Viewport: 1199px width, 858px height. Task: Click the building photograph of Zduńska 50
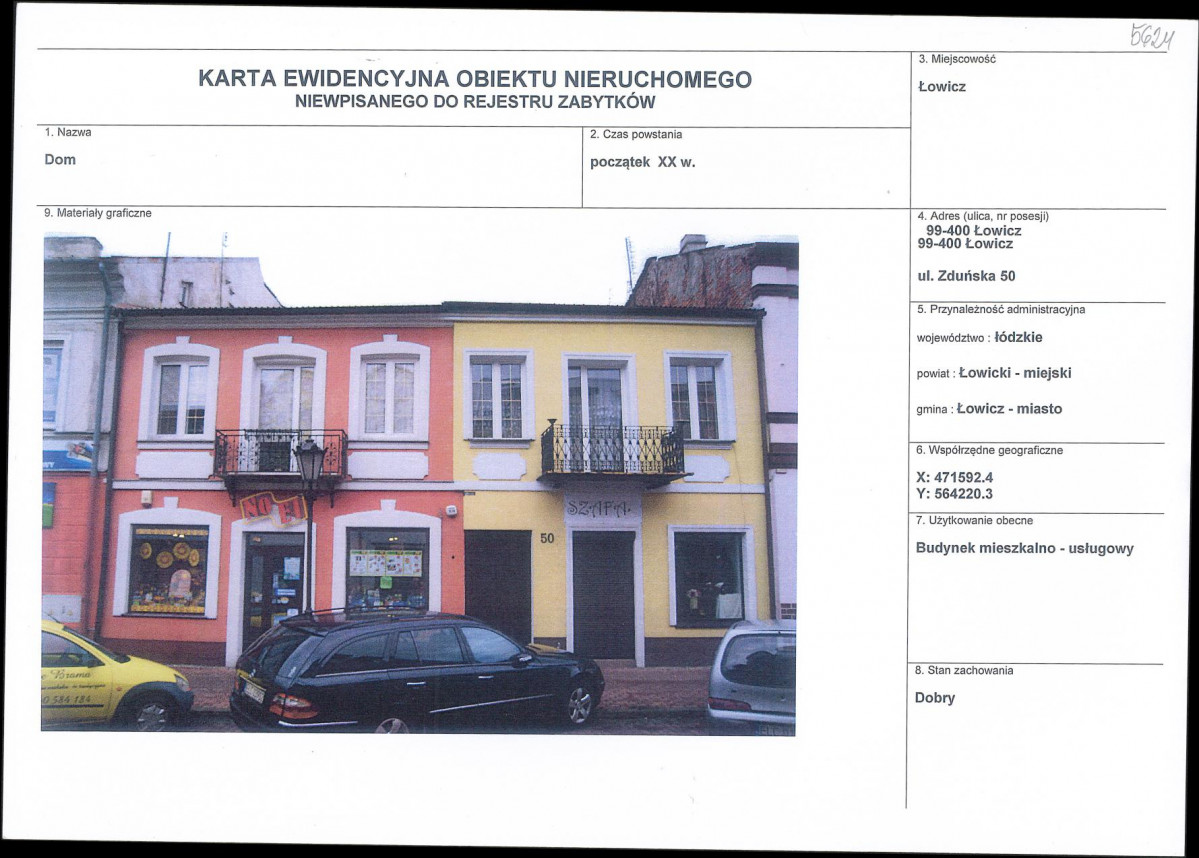point(420,483)
